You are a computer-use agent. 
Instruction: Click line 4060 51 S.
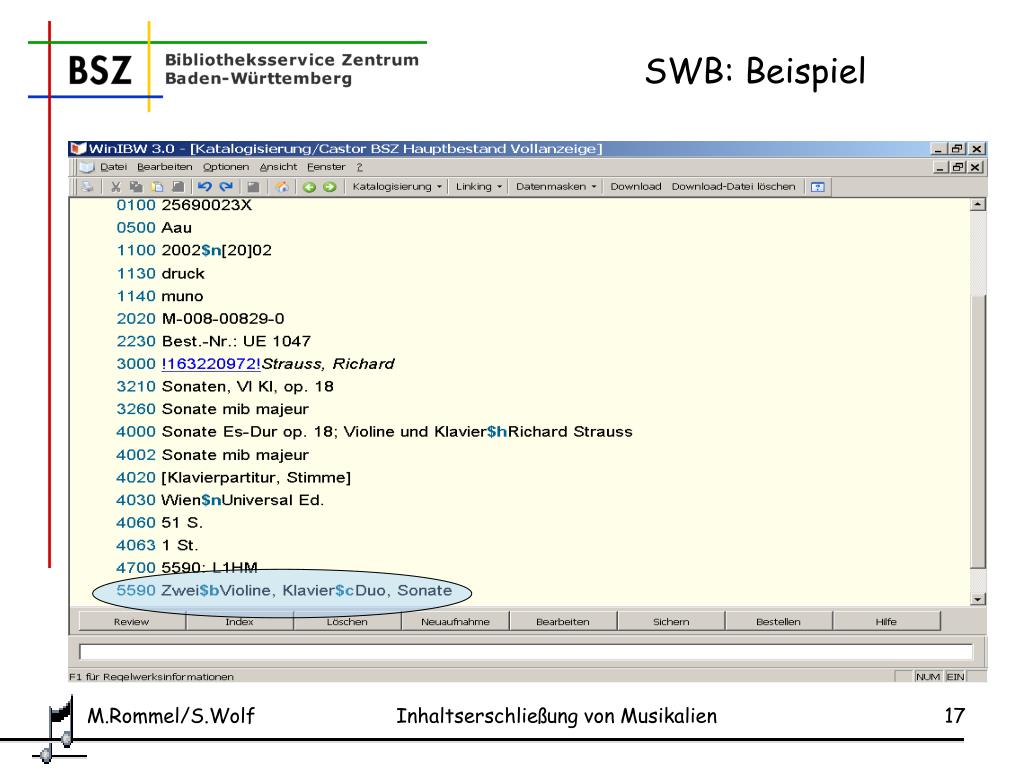[x=160, y=523]
